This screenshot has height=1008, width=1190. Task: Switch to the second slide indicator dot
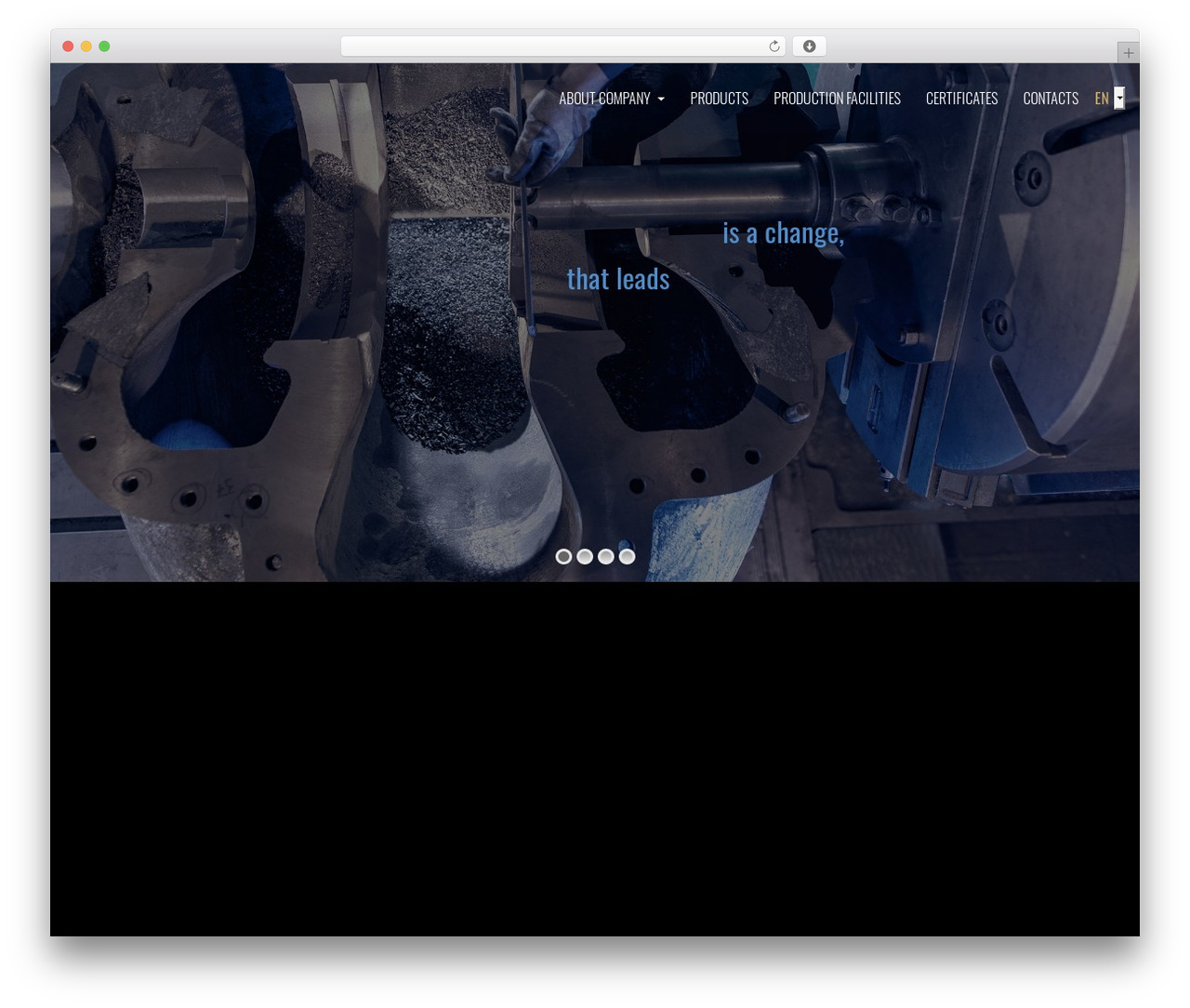coord(585,556)
